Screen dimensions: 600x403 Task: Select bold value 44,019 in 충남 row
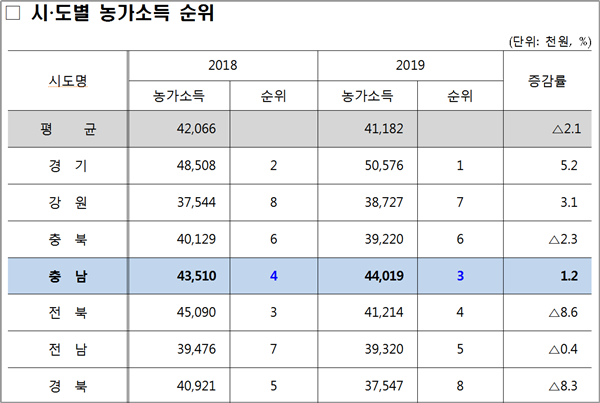pyautogui.click(x=384, y=276)
